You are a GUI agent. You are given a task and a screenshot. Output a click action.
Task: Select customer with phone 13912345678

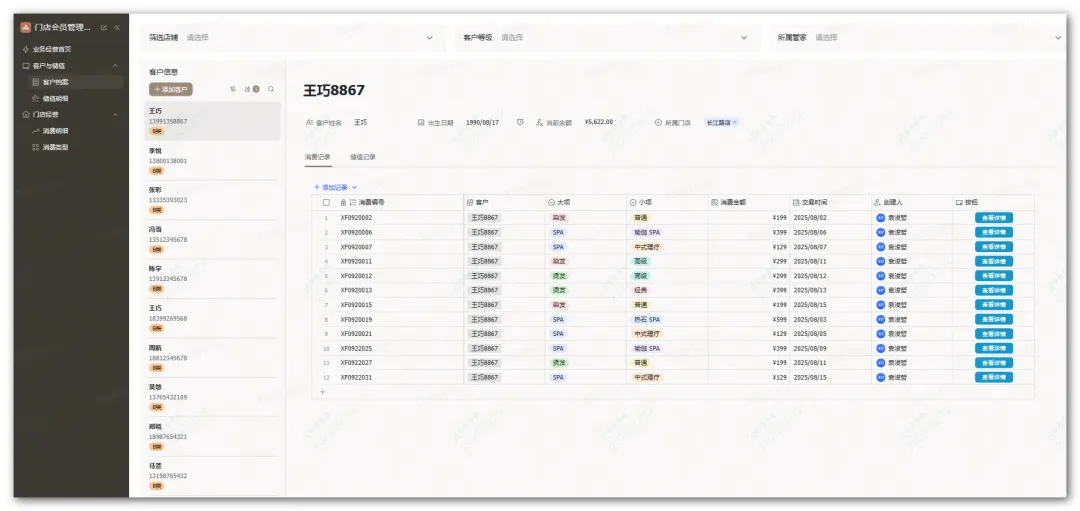212,279
